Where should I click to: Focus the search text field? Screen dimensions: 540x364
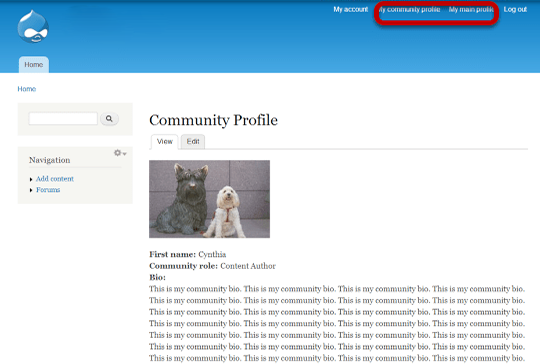point(63,118)
